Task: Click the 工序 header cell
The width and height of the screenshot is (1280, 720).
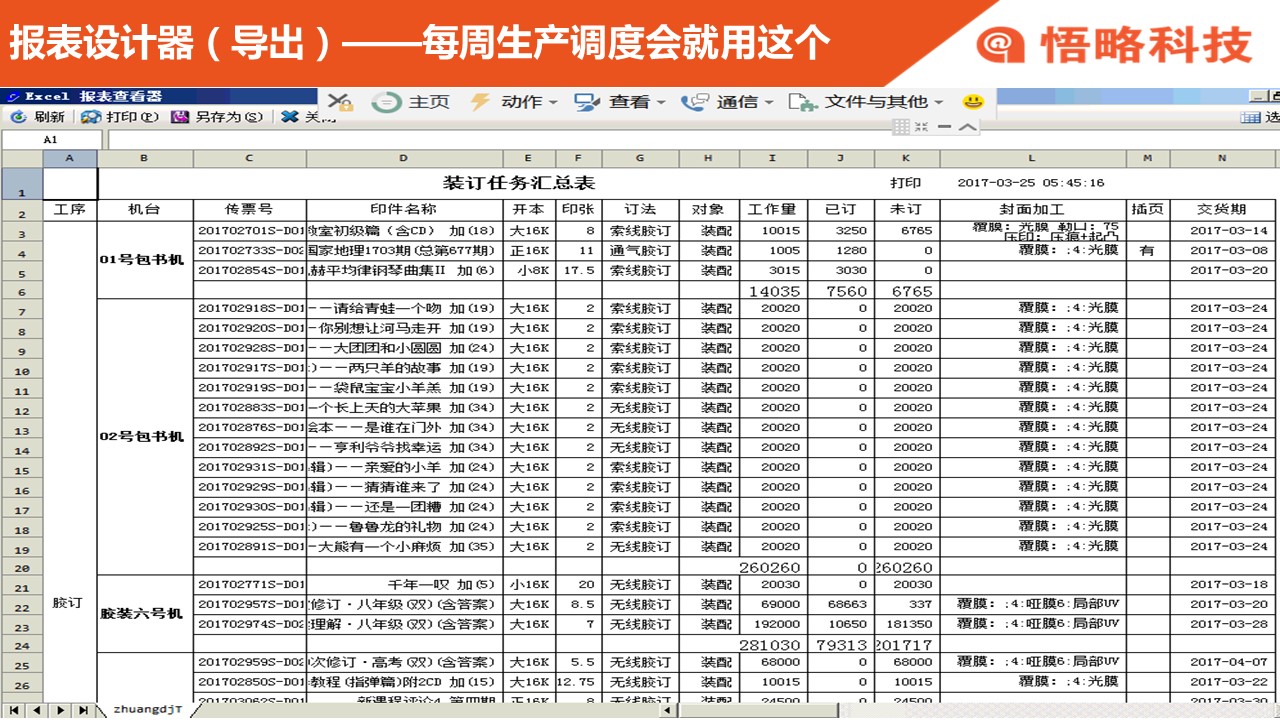Action: click(70, 210)
